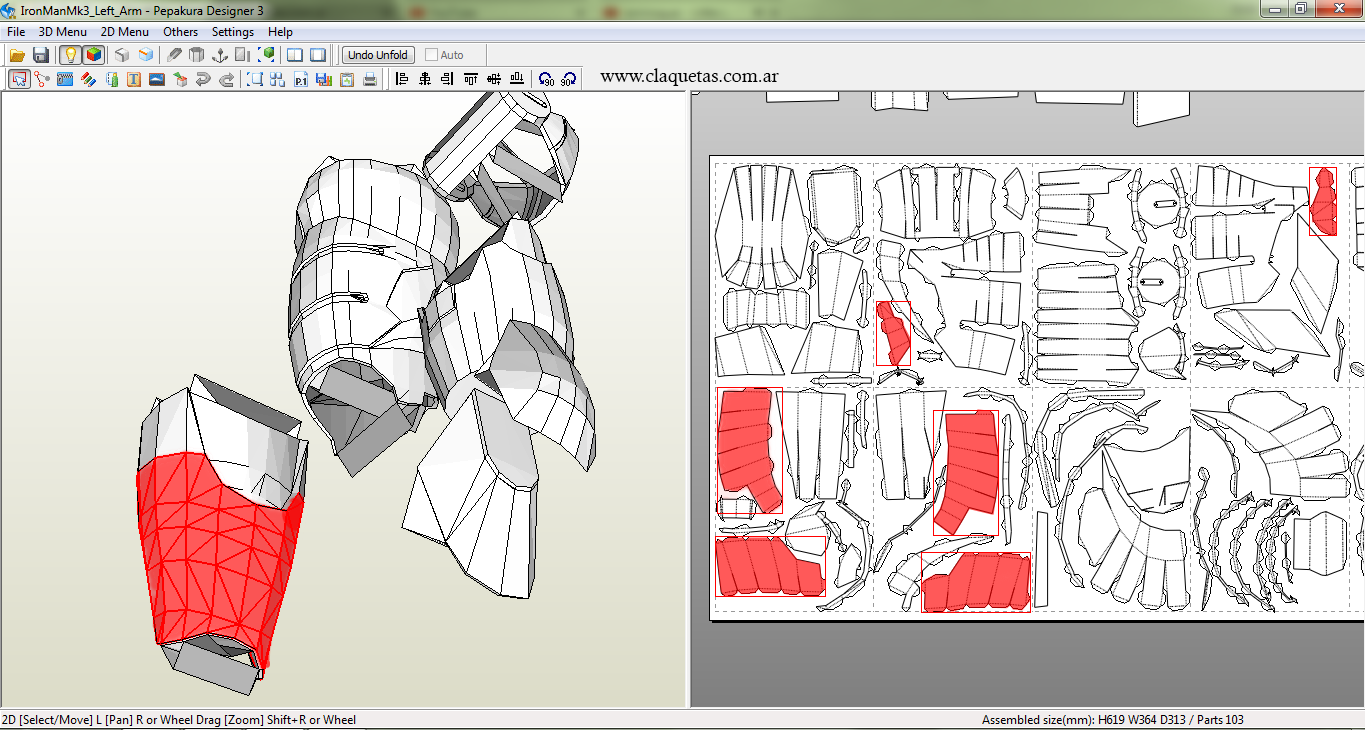Toggle the light bulb lighting button
The width and height of the screenshot is (1365, 730).
[70, 55]
